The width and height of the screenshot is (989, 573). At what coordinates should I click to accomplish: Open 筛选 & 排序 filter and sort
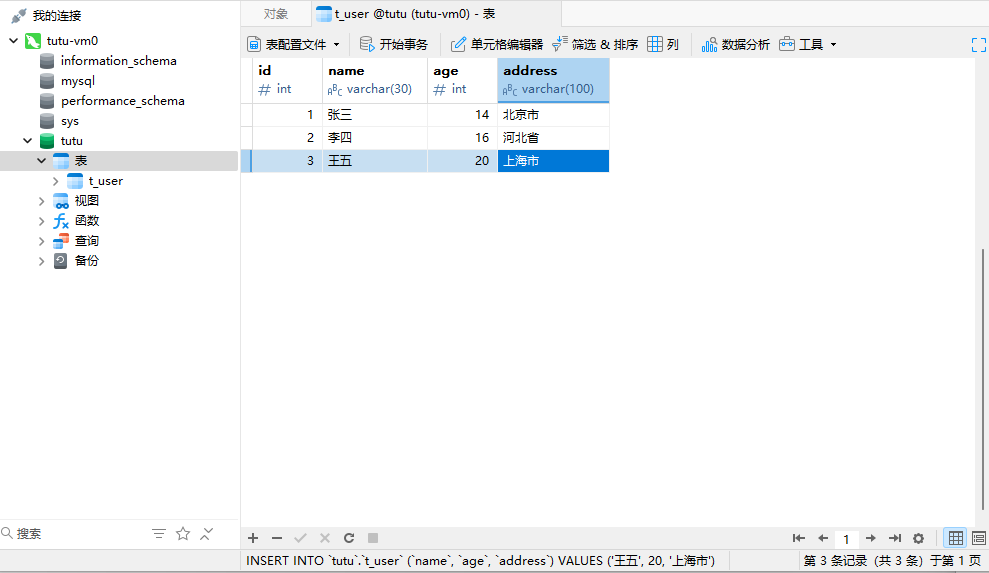point(595,44)
